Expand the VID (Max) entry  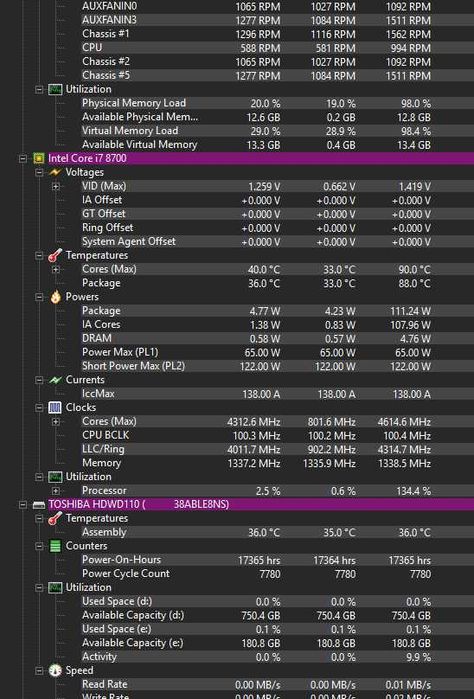(x=55, y=186)
